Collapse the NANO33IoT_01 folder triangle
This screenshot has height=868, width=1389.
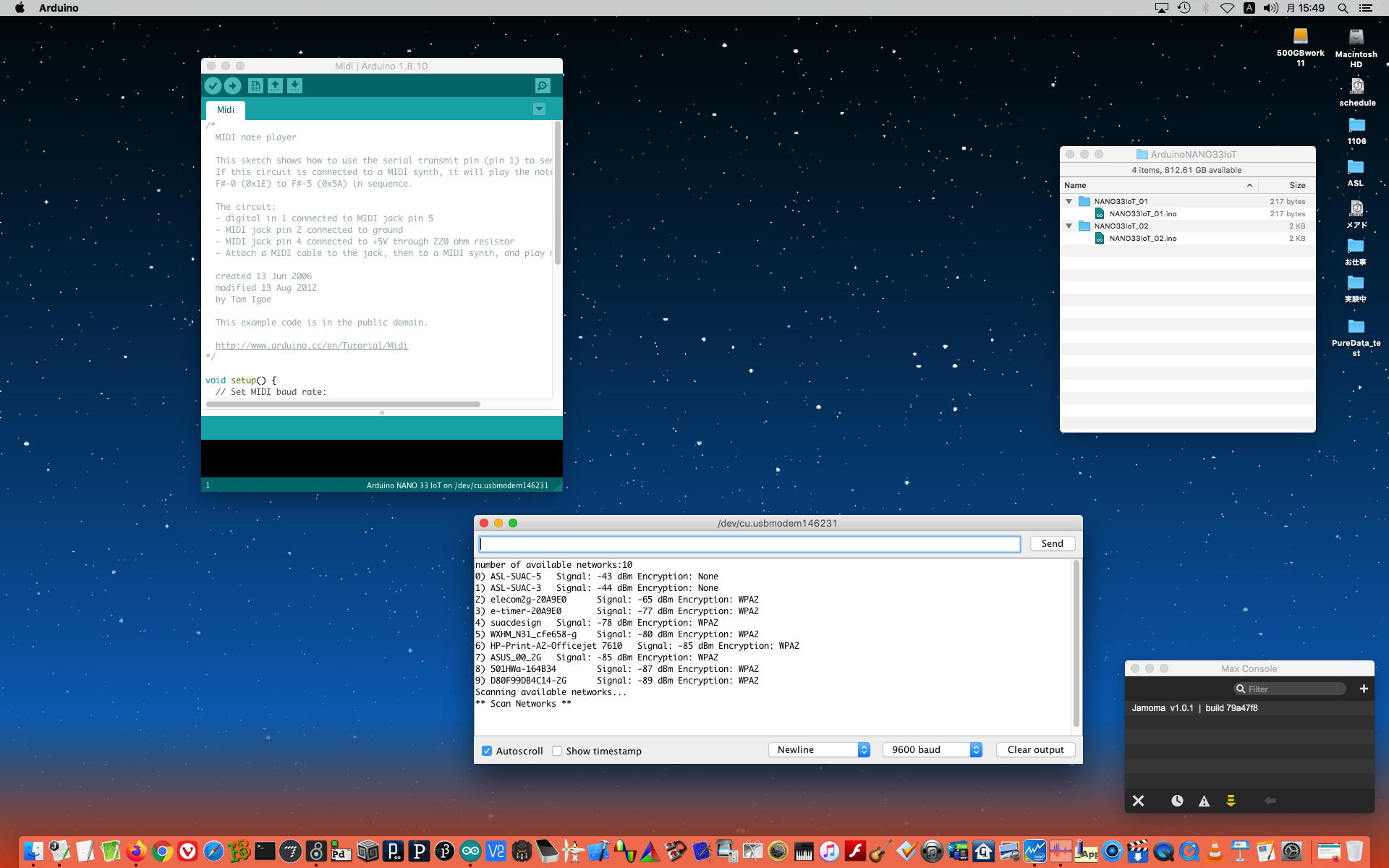coord(1069,202)
